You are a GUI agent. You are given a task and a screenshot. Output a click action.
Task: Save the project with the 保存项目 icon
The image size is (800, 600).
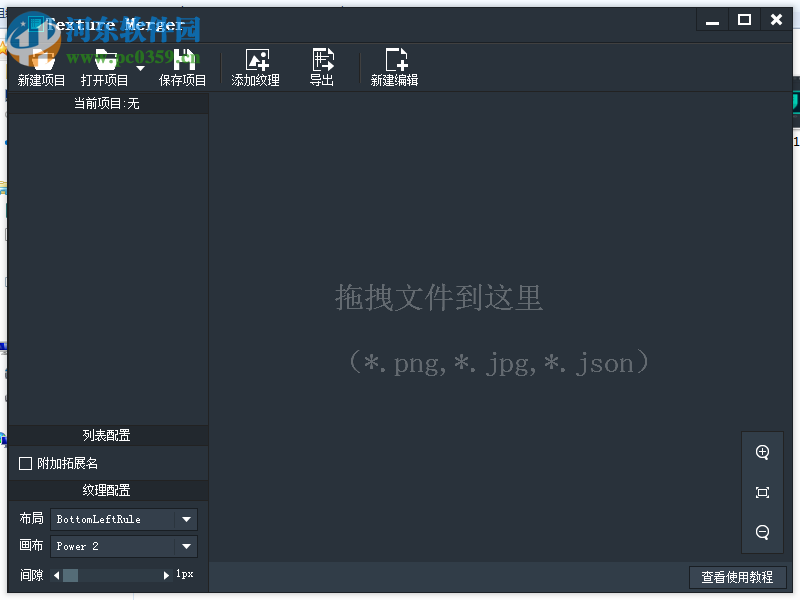(182, 60)
